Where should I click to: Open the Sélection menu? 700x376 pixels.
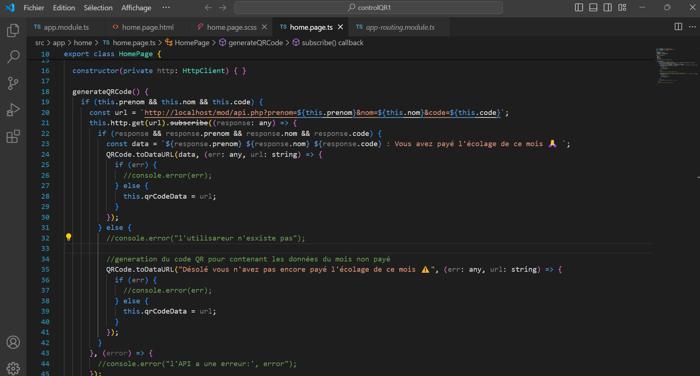point(98,8)
